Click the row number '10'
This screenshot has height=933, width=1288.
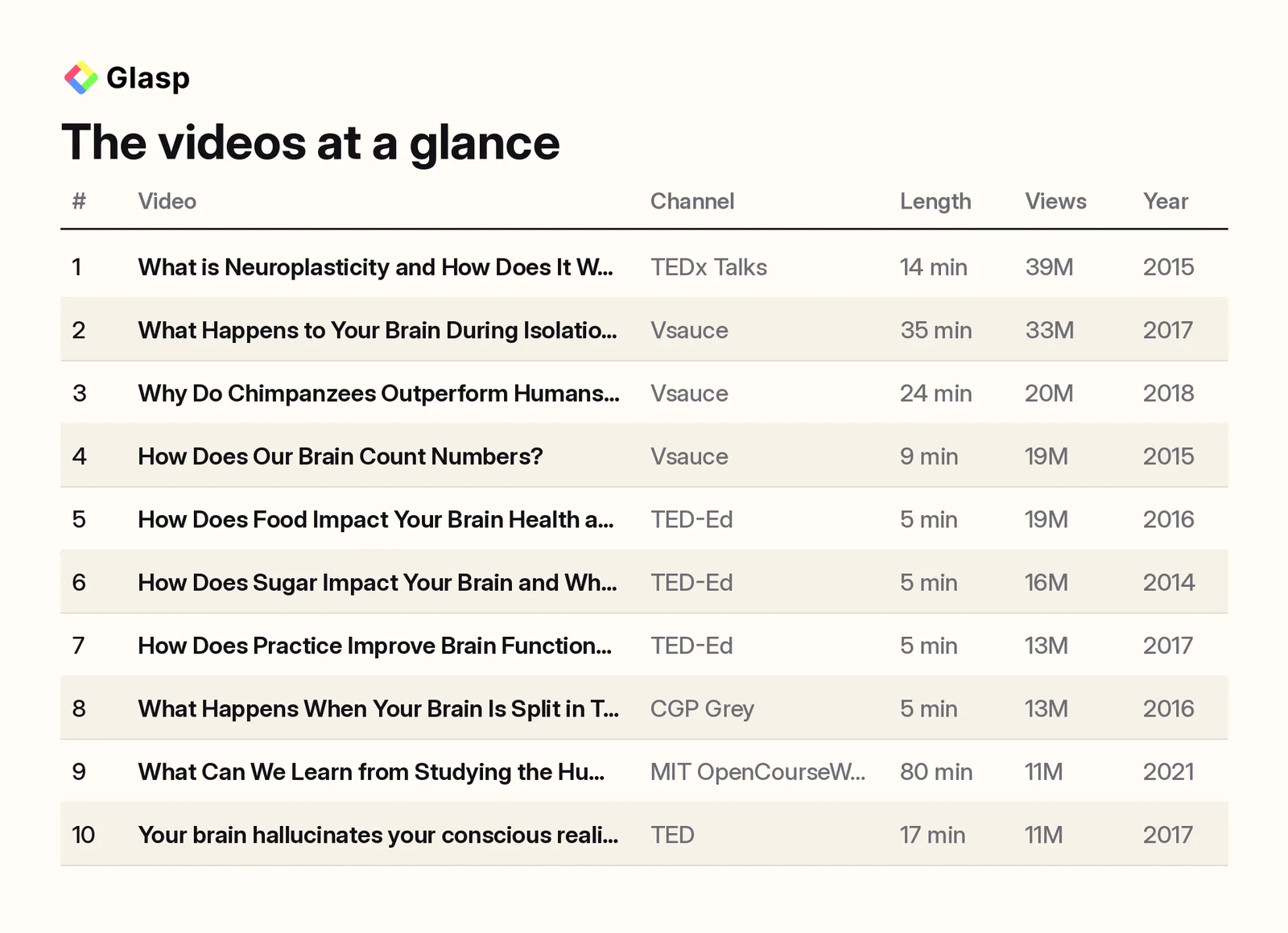(x=83, y=835)
